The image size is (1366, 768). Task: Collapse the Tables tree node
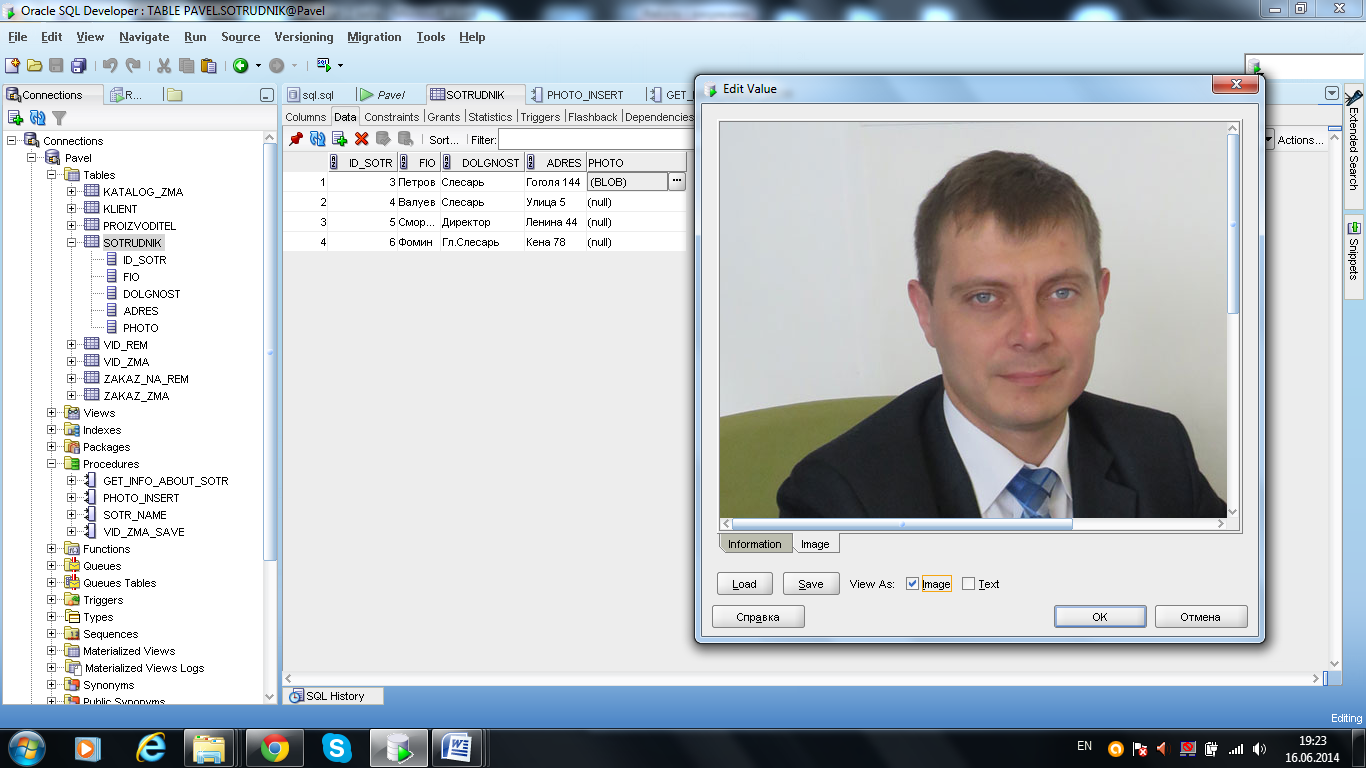click(52, 175)
